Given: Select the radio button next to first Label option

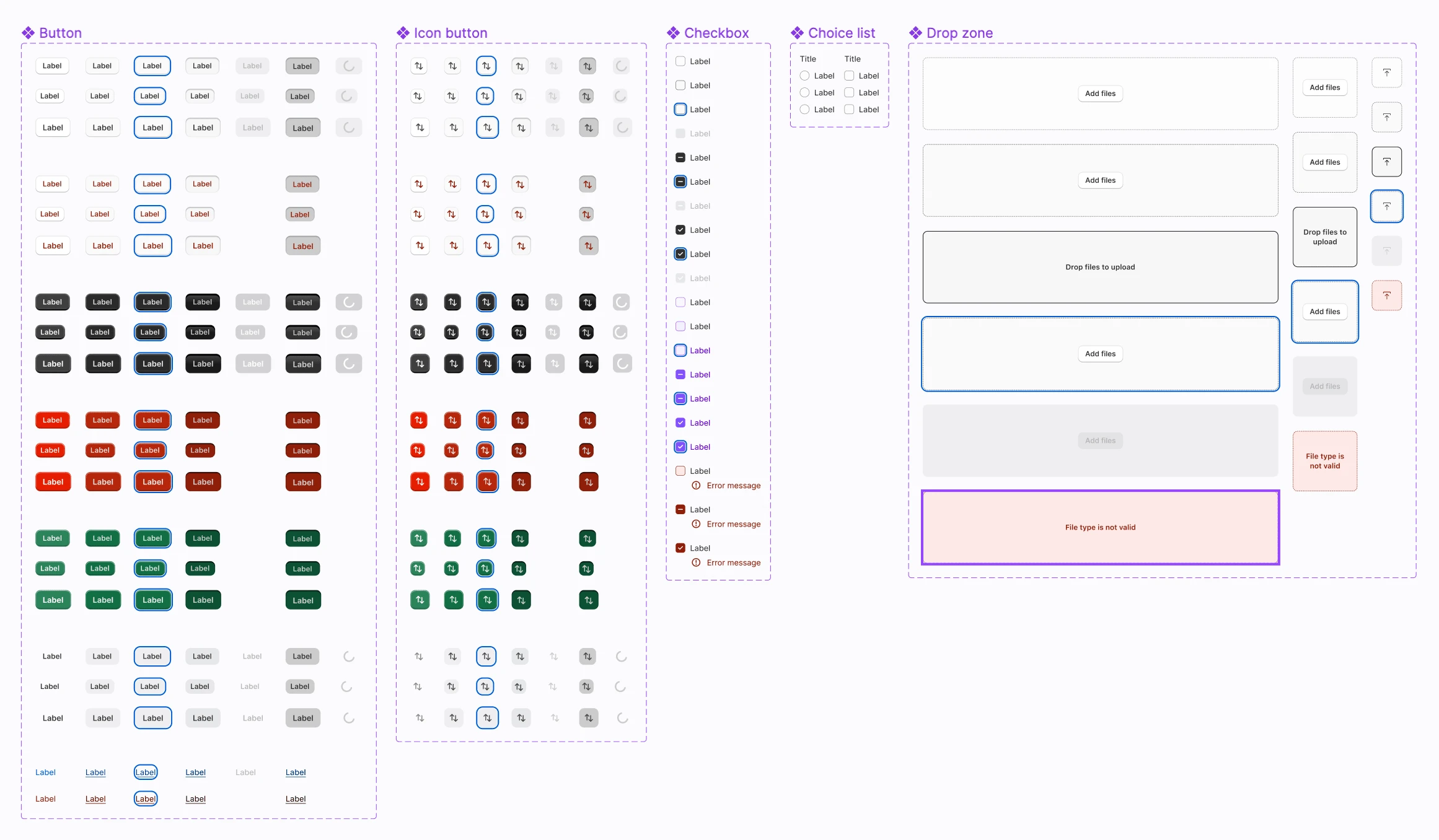Looking at the screenshot, I should (x=805, y=75).
